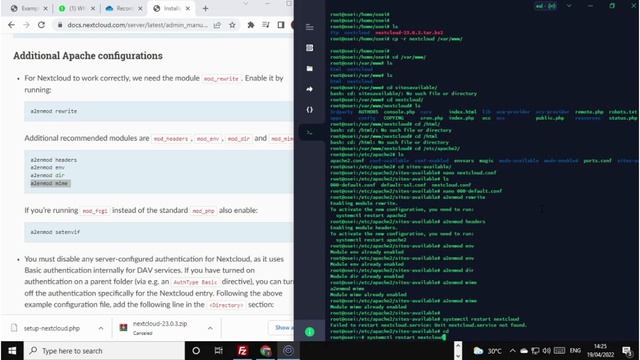This screenshot has width=640, height=360.
Task: Open the hosts list icon in terminal sidebar
Action: (x=309, y=48)
